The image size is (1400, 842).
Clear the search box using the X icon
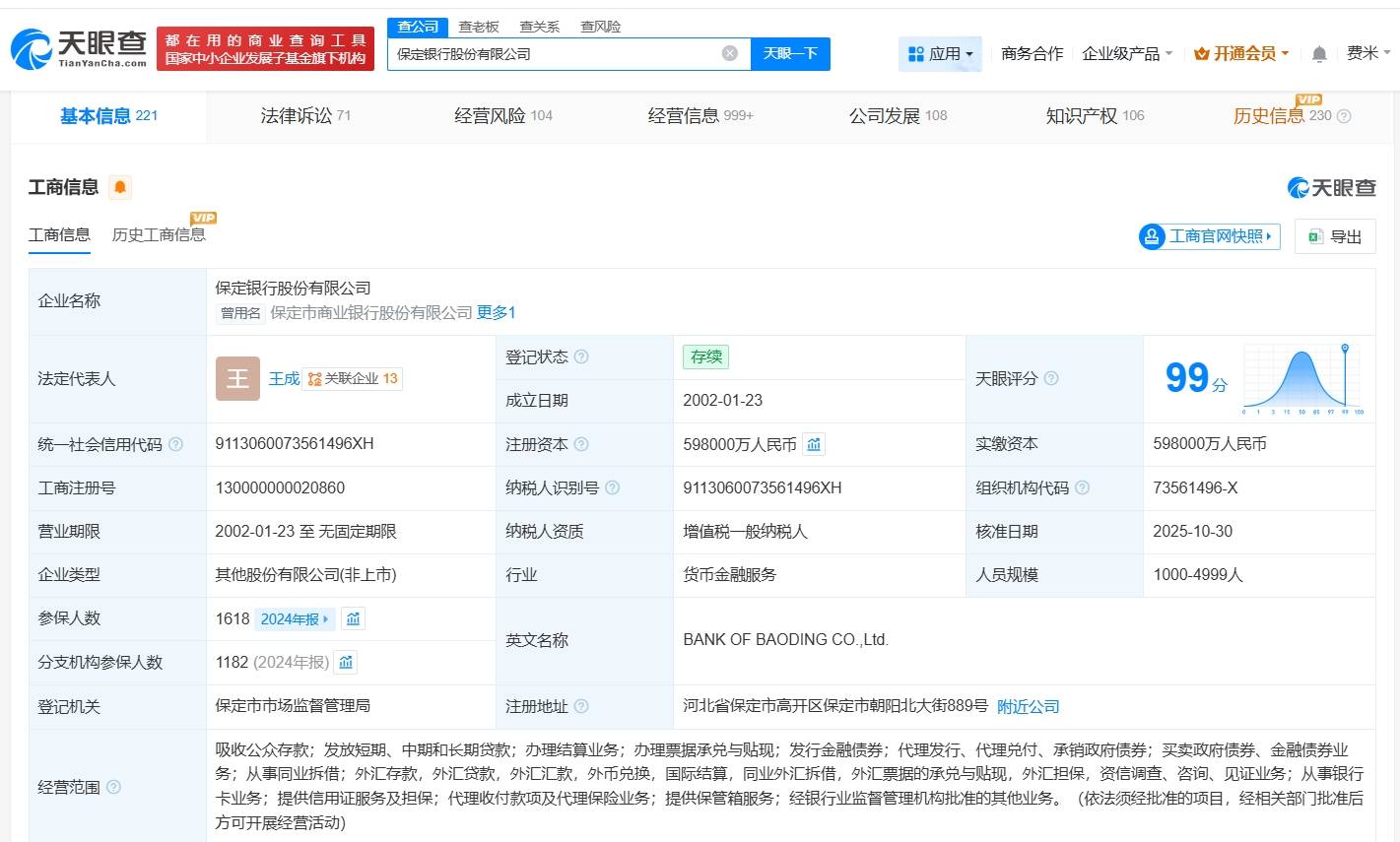[729, 53]
